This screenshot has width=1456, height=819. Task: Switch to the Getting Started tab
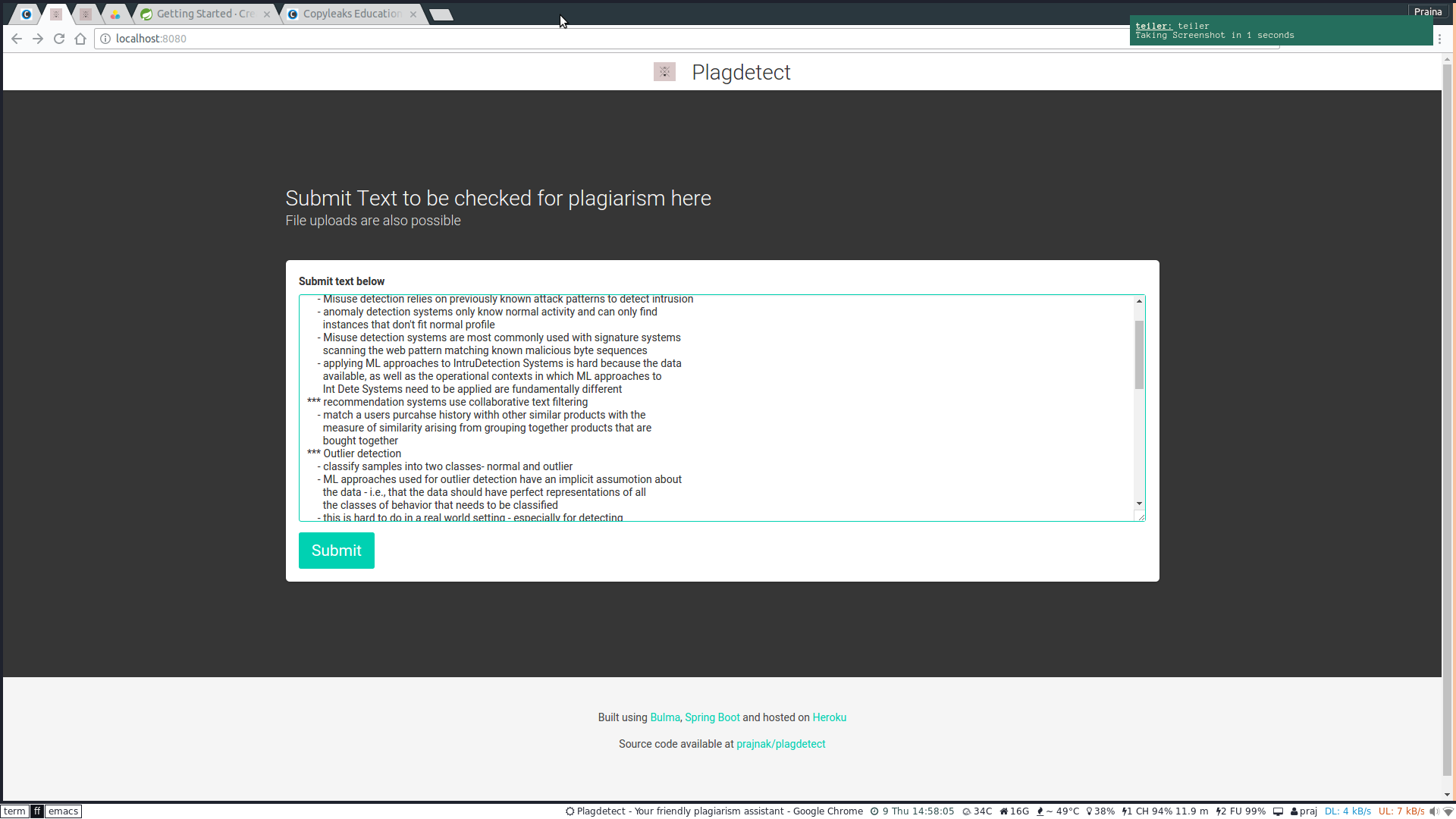[205, 14]
